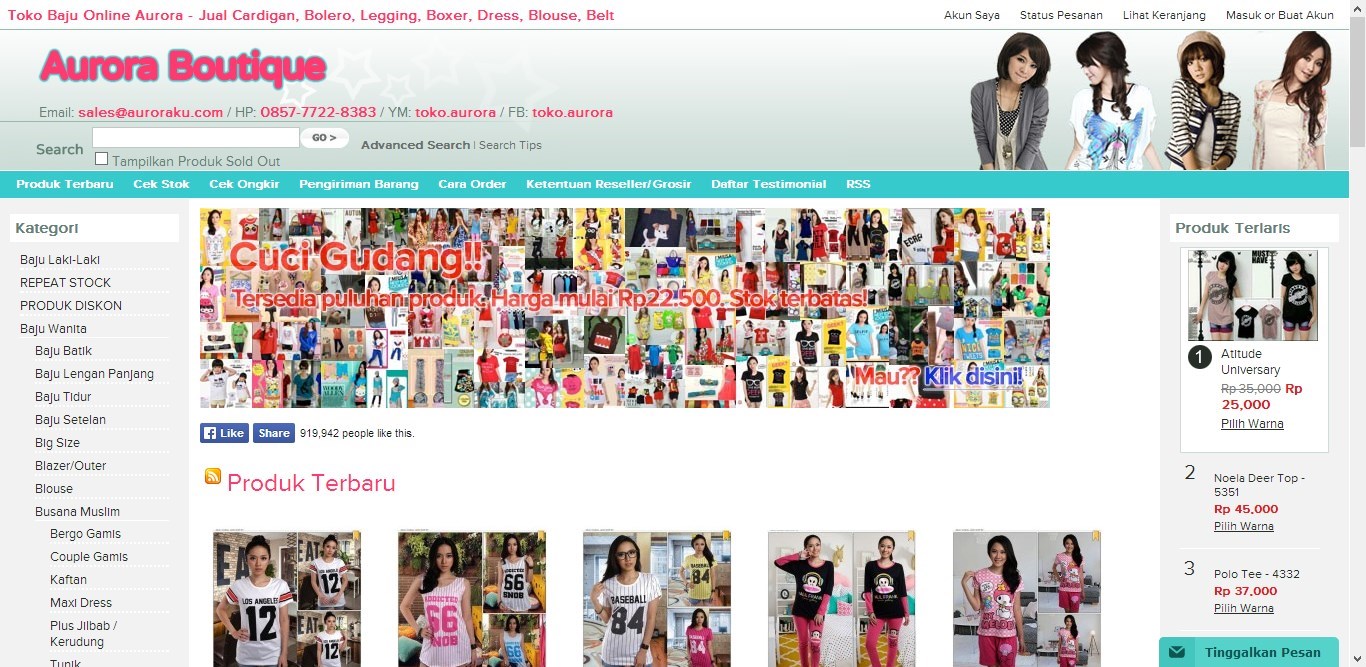
Task: Select Kaftan subcategory
Action: click(68, 580)
